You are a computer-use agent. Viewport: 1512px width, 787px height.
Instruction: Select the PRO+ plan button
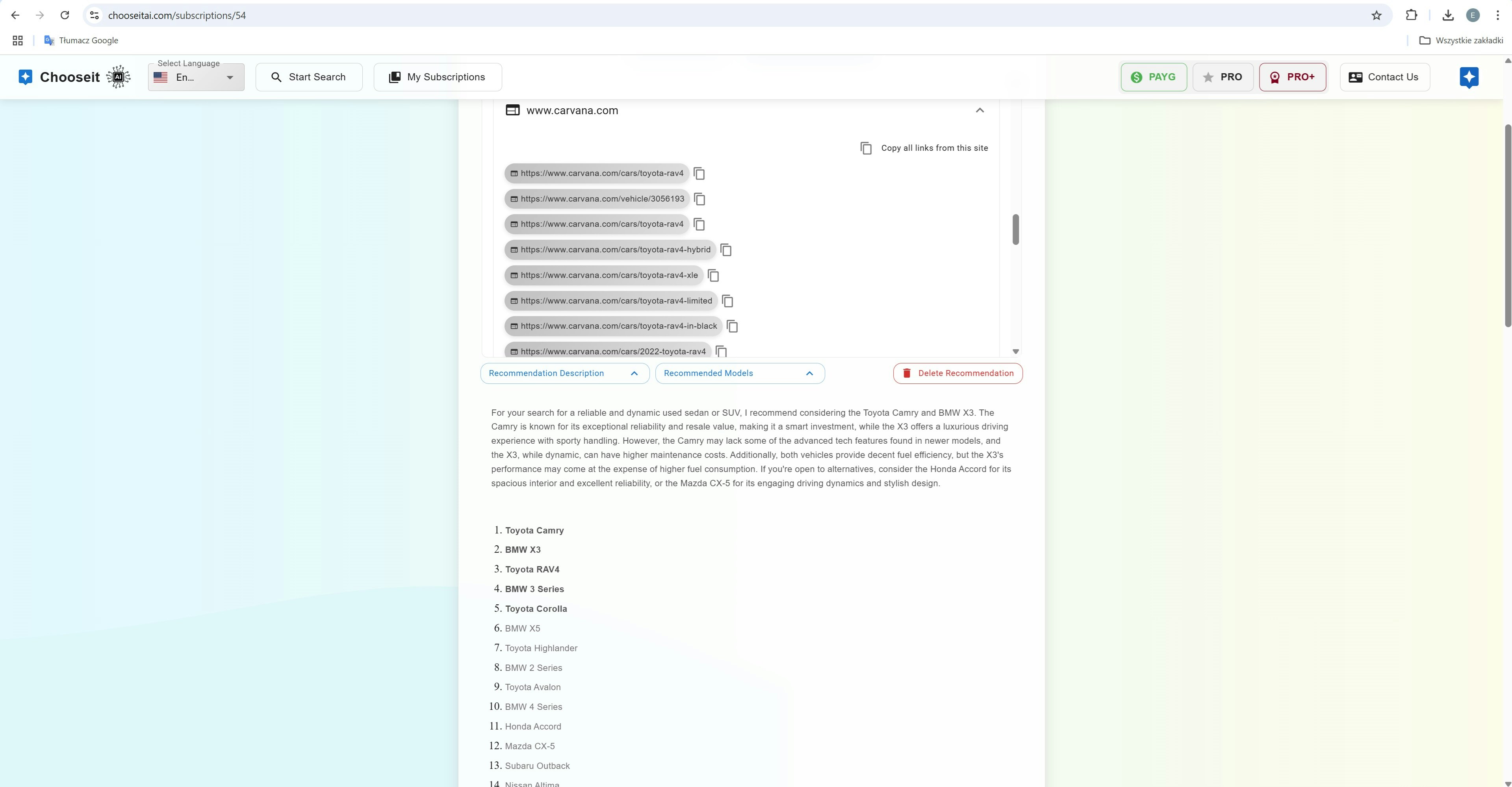tap(1292, 77)
